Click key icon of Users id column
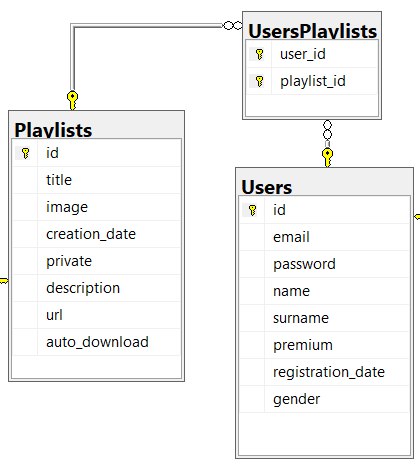This screenshot has height=465, width=420. [252, 210]
